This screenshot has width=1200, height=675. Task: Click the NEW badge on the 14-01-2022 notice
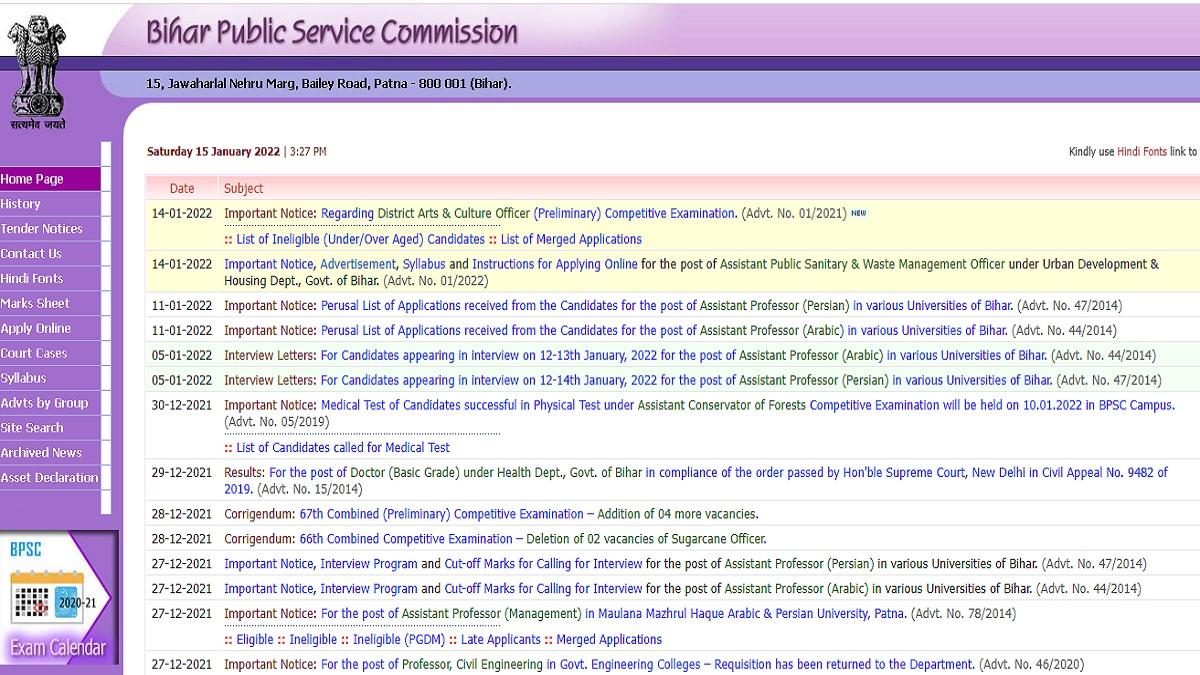859,211
